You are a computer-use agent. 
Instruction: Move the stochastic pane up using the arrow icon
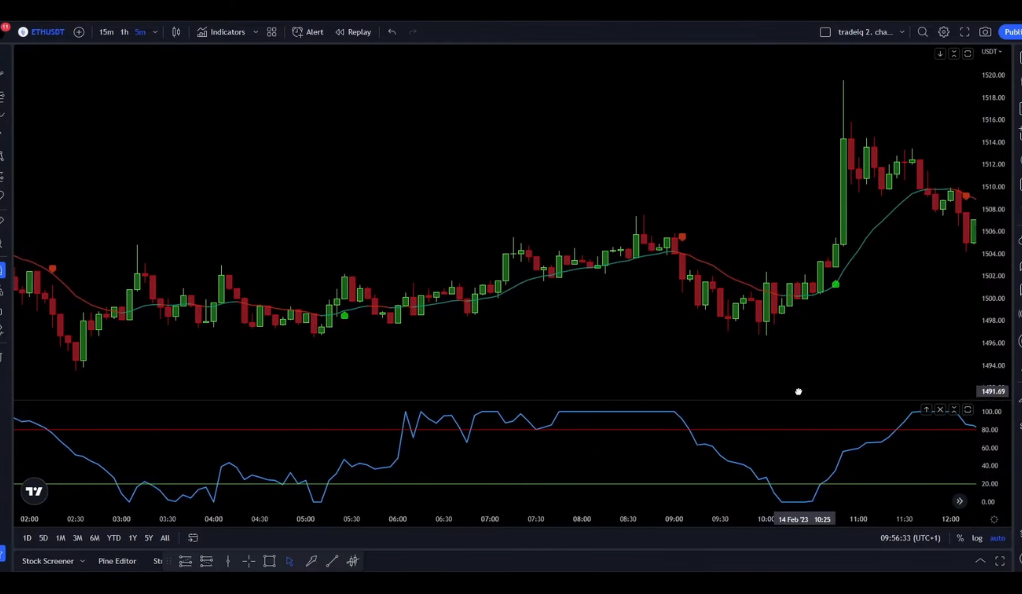(x=926, y=410)
